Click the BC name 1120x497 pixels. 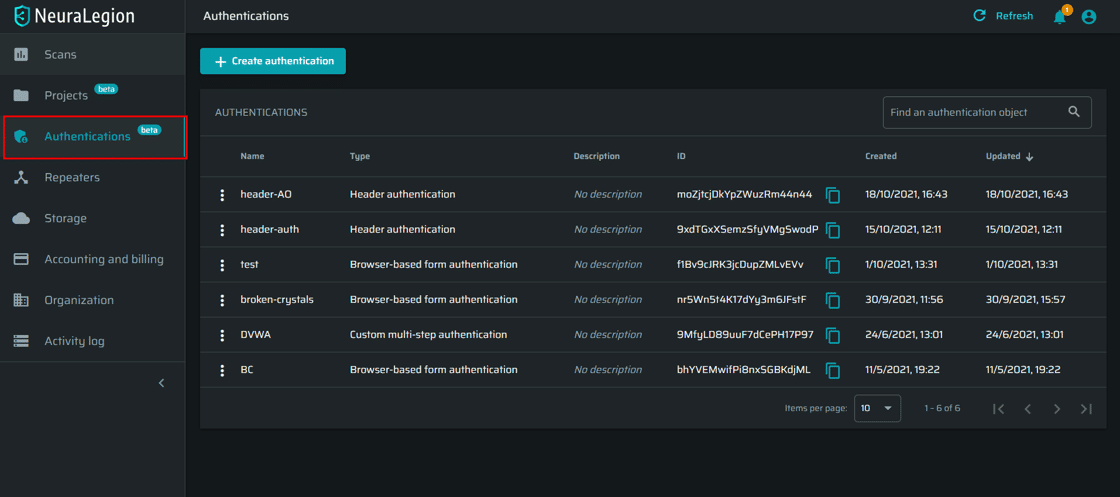pos(247,369)
